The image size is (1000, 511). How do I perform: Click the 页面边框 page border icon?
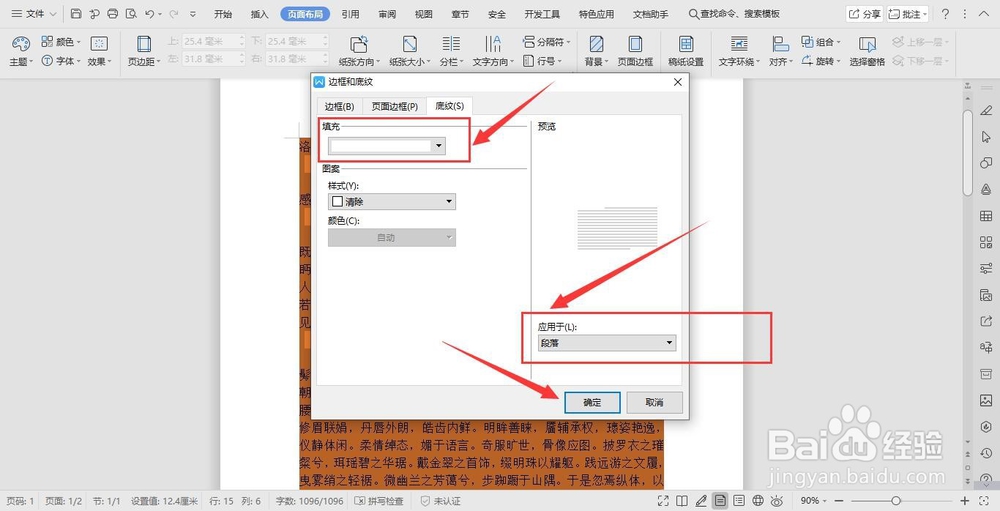pyautogui.click(x=635, y=43)
